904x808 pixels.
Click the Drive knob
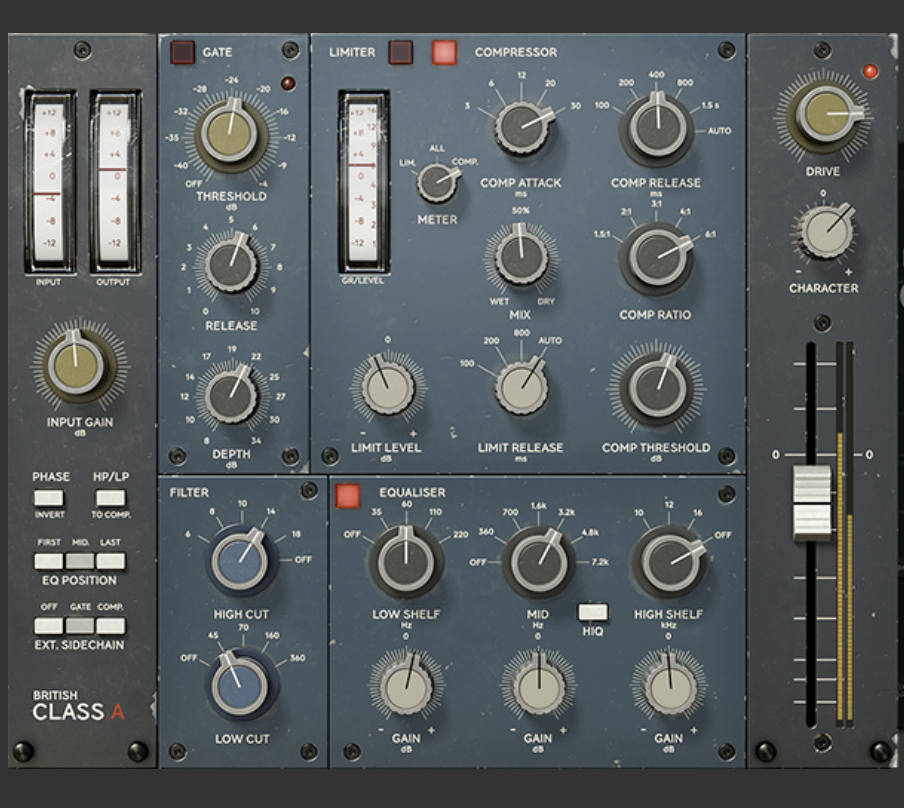826,114
